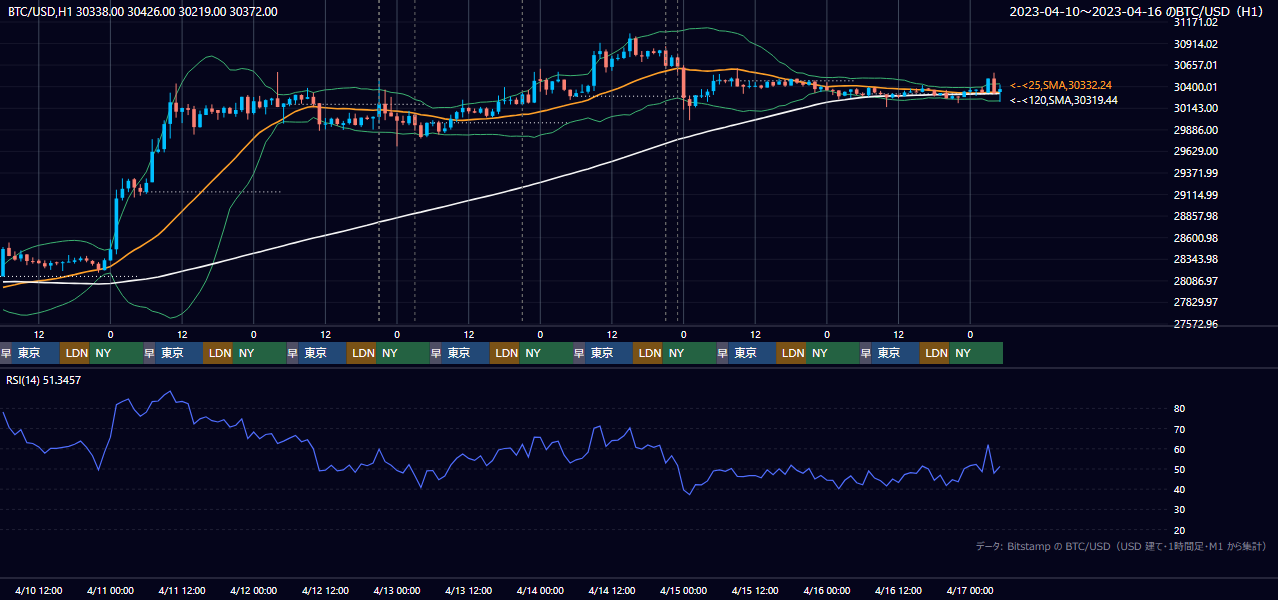Click RSI scale value 20
1278x600 pixels.
tap(1180, 530)
